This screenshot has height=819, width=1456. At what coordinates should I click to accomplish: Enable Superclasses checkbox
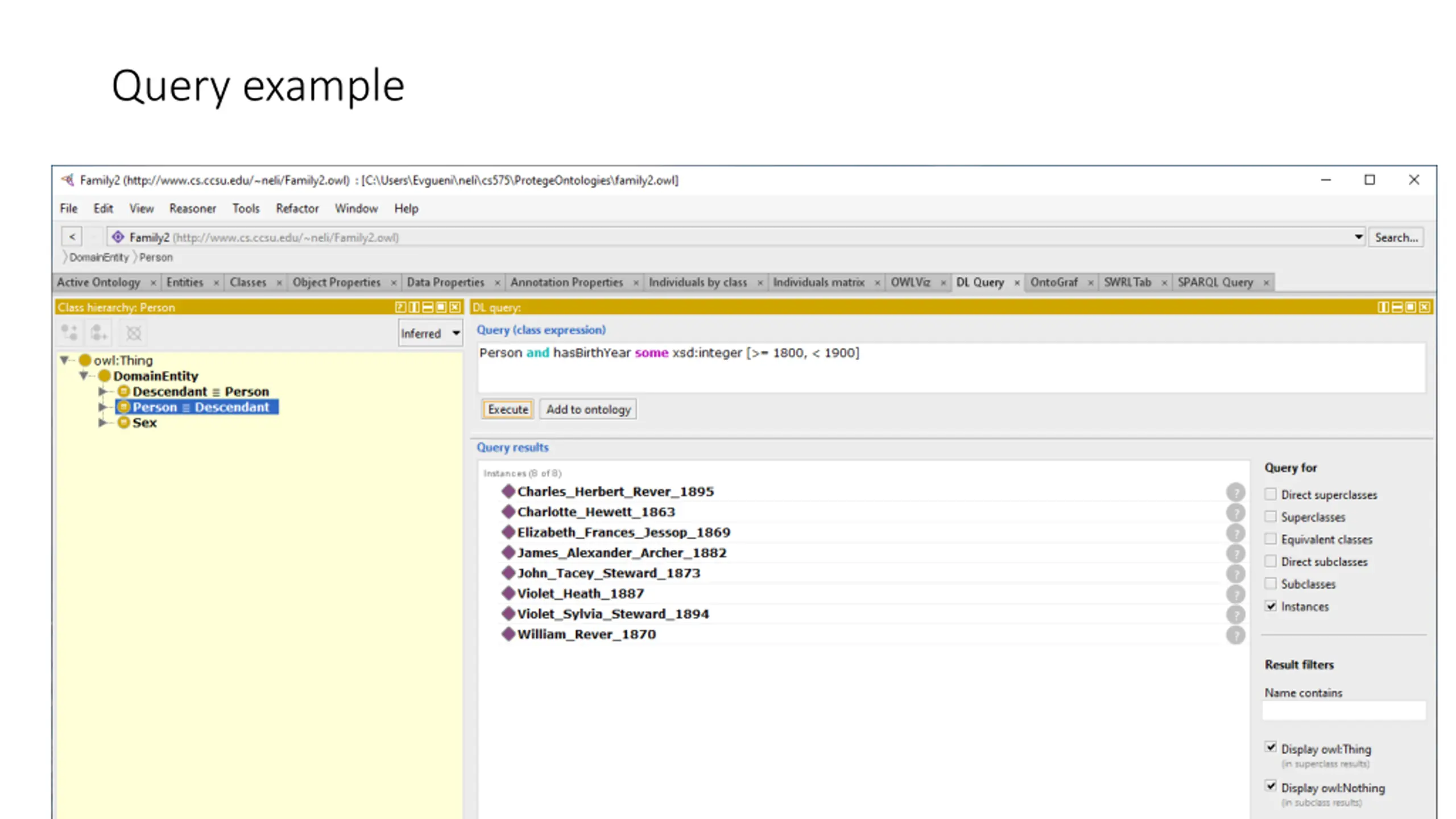[x=1271, y=516]
